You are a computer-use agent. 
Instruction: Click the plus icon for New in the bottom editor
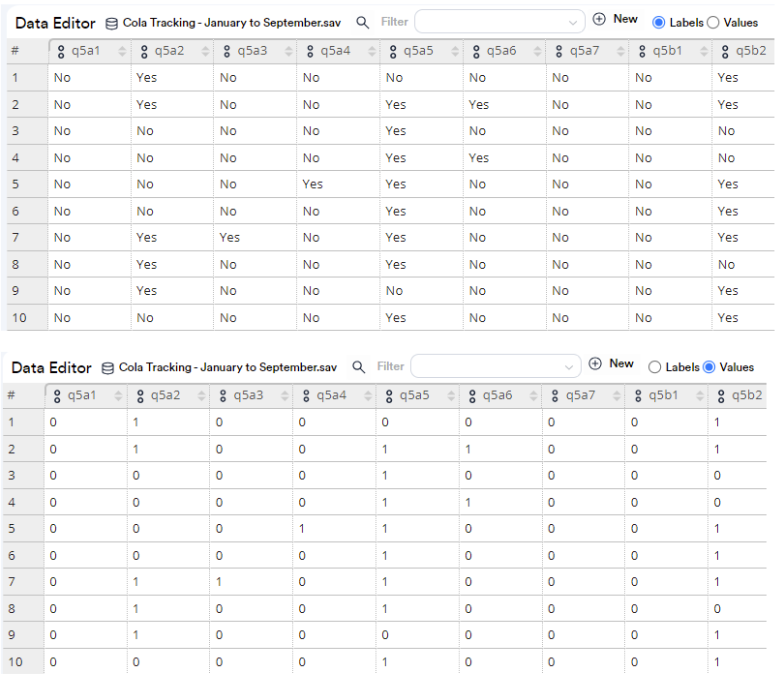595,363
